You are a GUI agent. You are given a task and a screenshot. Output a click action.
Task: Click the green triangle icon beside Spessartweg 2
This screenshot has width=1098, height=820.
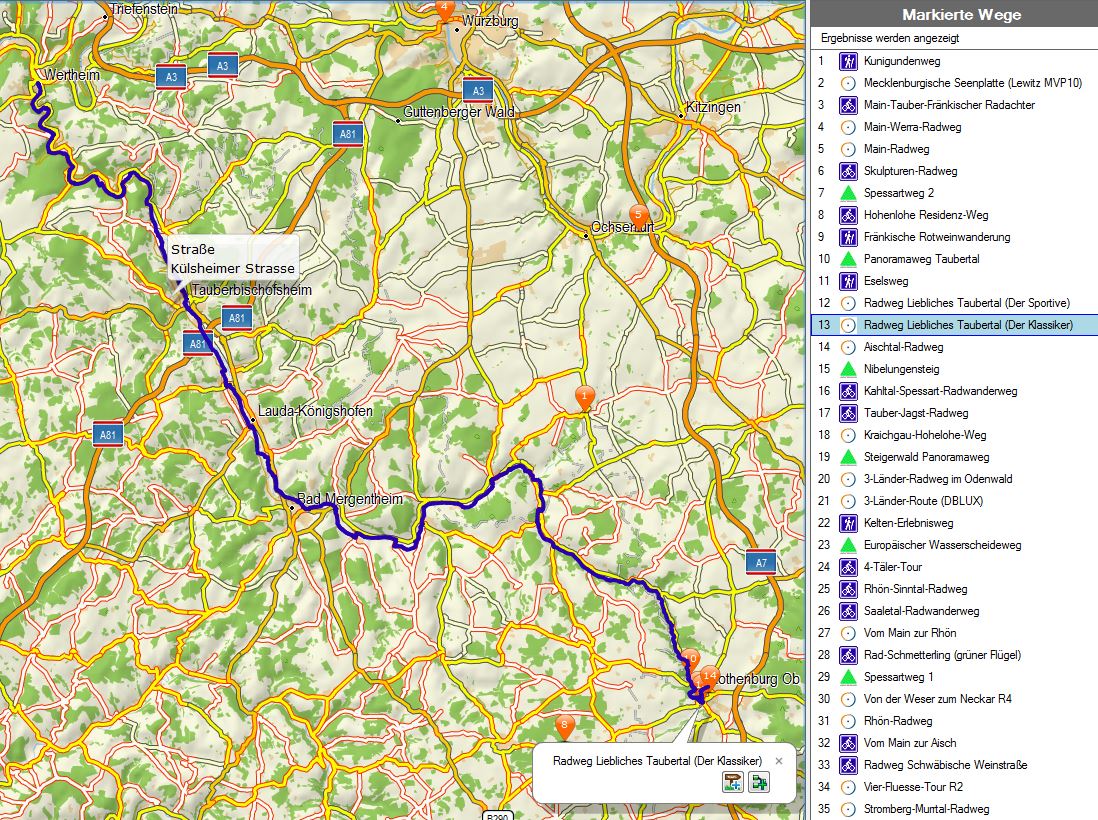[x=847, y=193]
